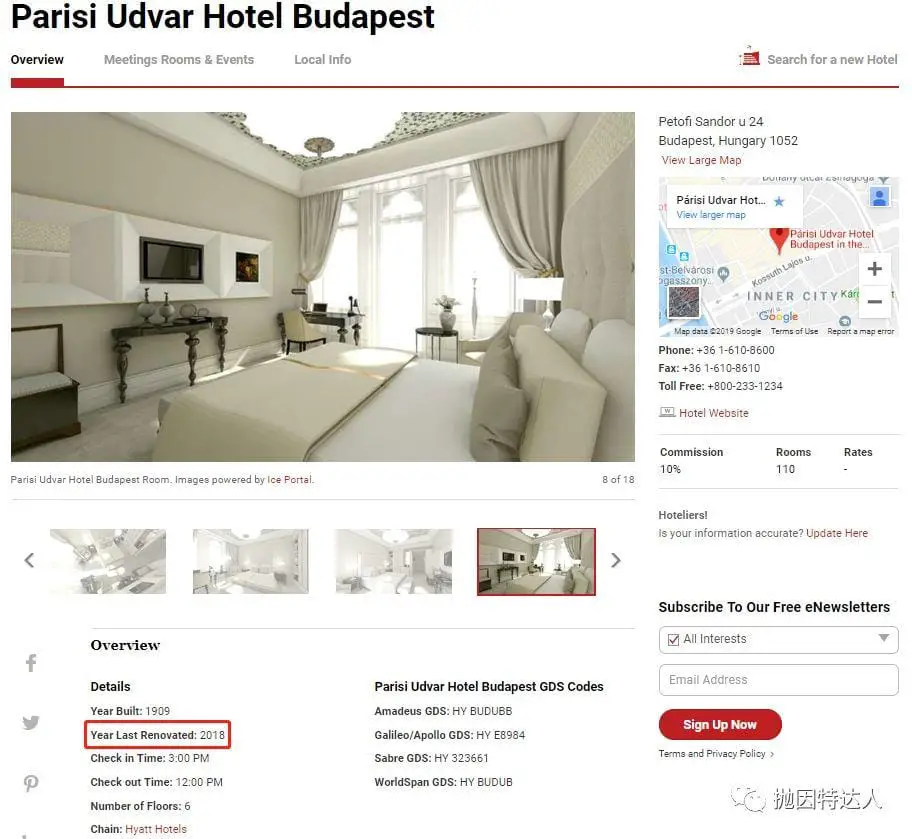This screenshot has height=839, width=912.
Task: Save the place with the map star icon
Action: pyautogui.click(x=779, y=201)
